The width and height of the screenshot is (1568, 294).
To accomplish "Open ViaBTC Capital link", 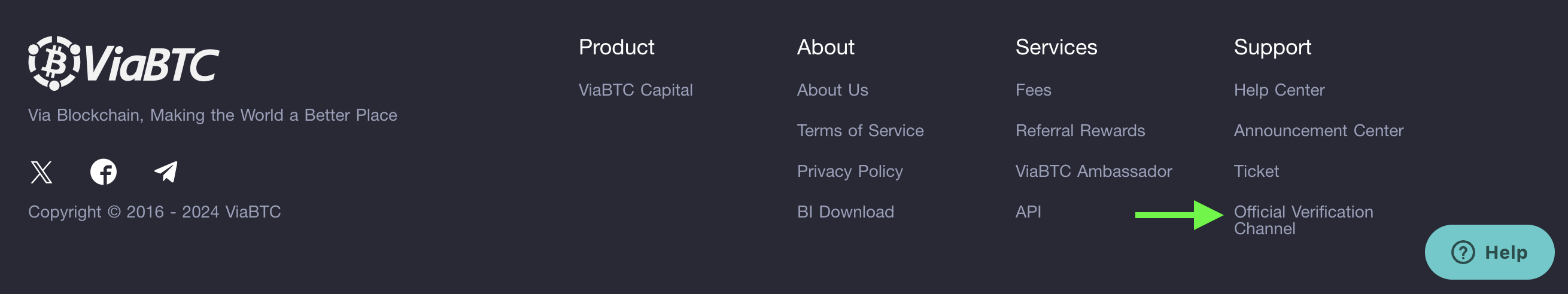I will pos(636,90).
